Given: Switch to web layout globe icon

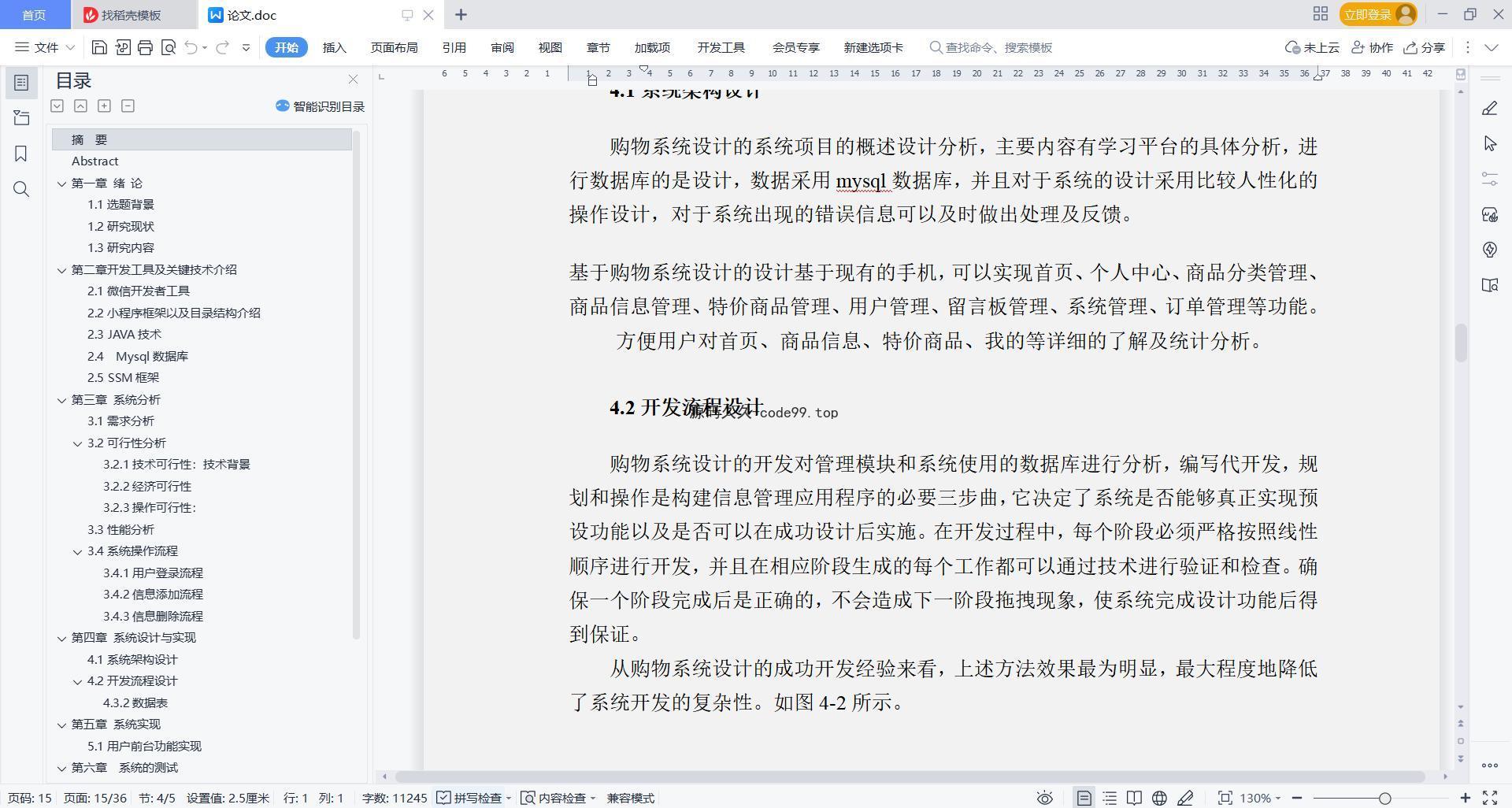Looking at the screenshot, I should (1159, 798).
